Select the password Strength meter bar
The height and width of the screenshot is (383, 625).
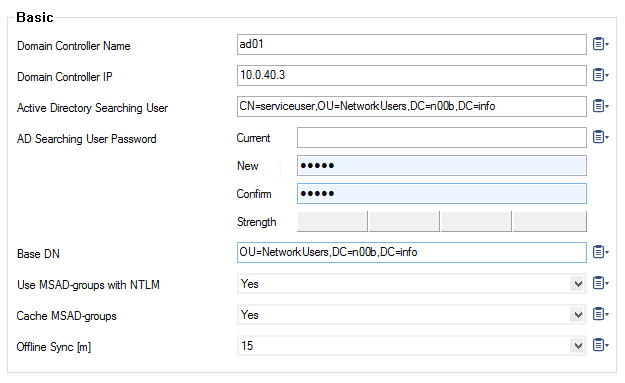pos(442,222)
